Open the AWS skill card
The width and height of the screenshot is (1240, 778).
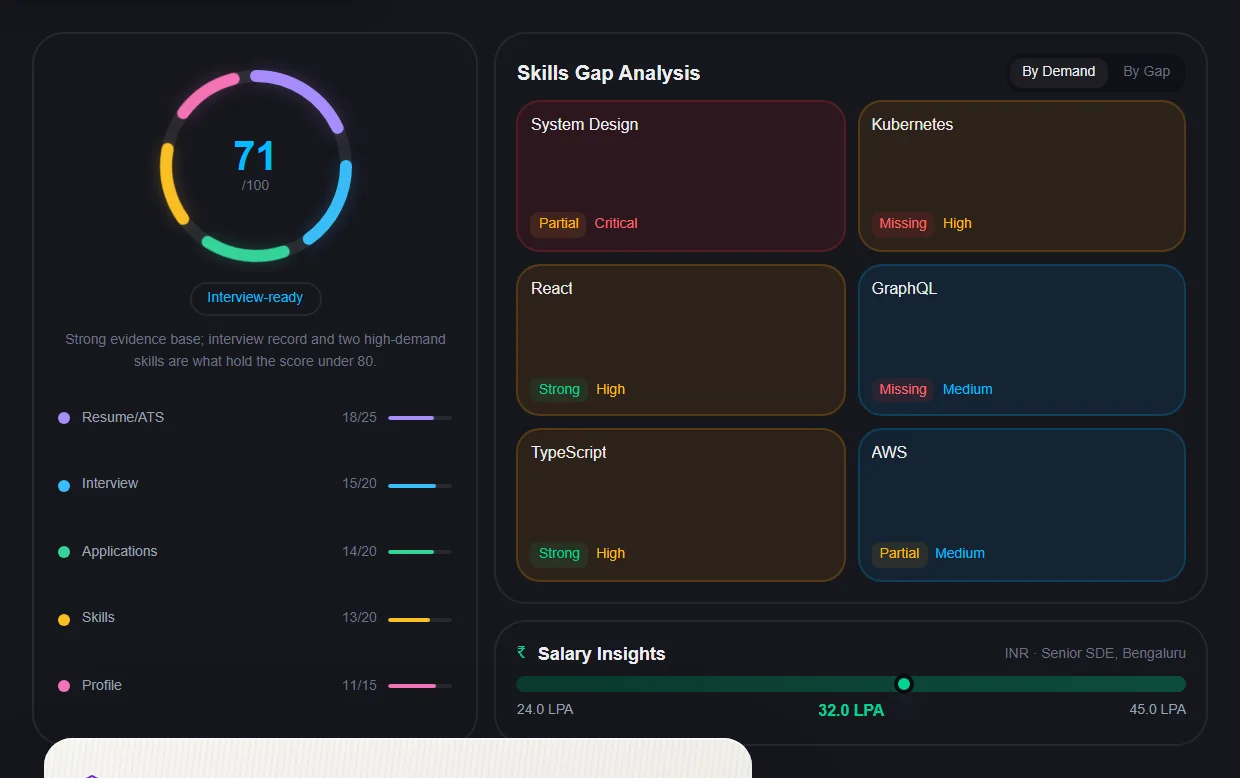(x=1022, y=505)
